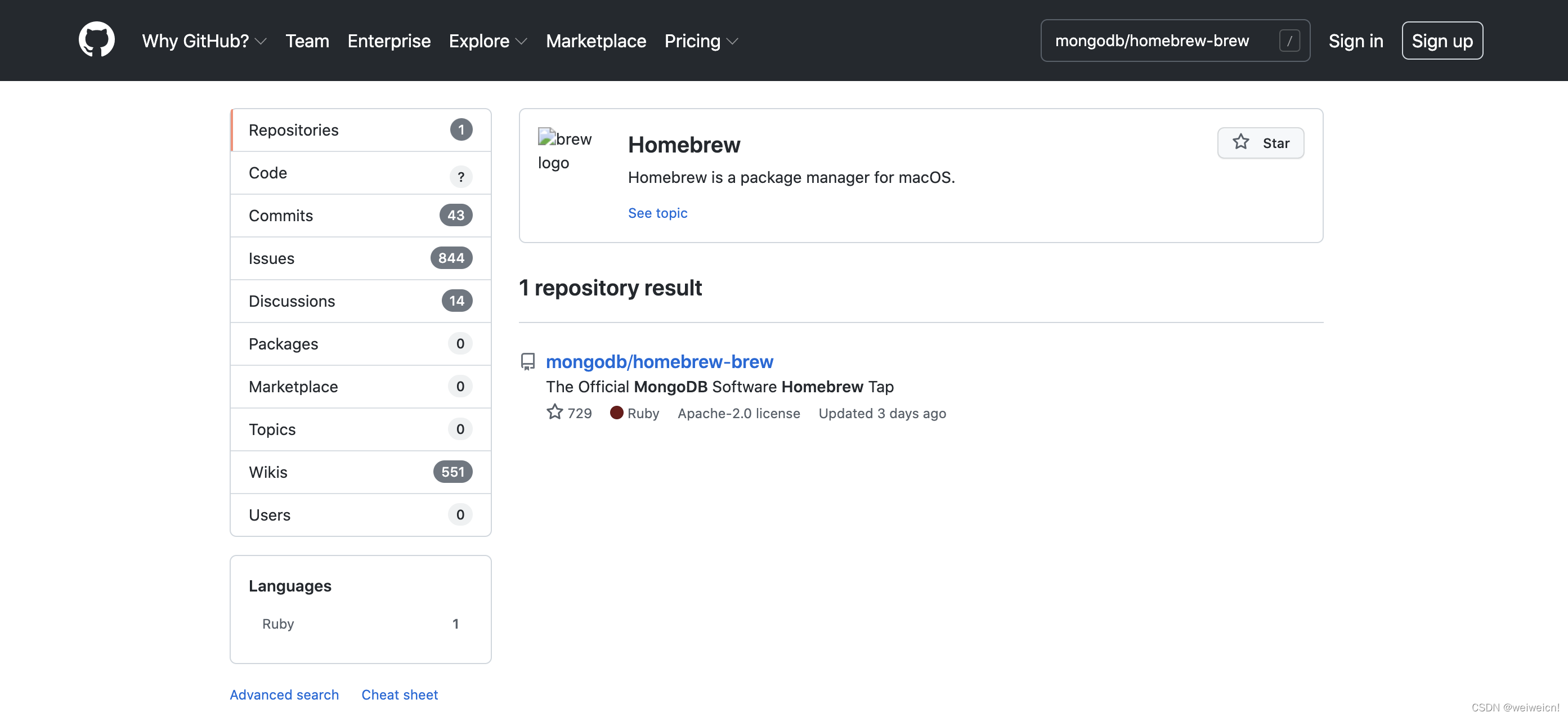Viewport: 1568px width, 717px height.
Task: Select the Users filter
Action: (360, 515)
